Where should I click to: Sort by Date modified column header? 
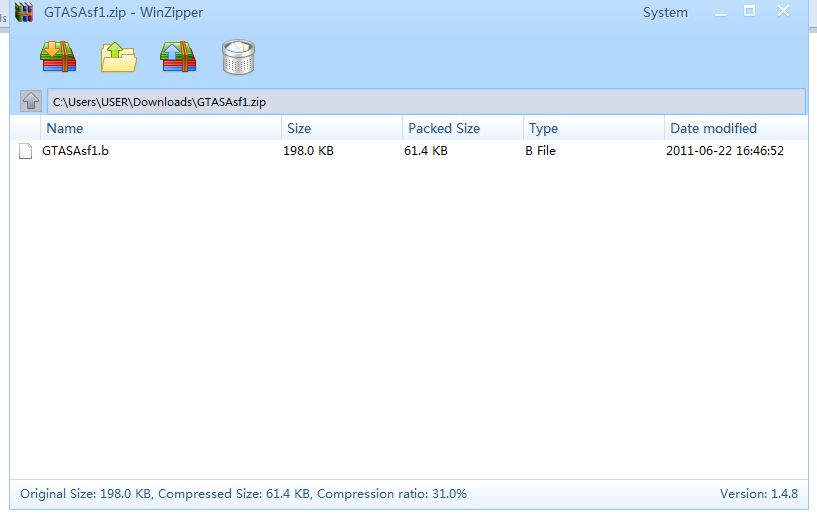click(x=736, y=128)
